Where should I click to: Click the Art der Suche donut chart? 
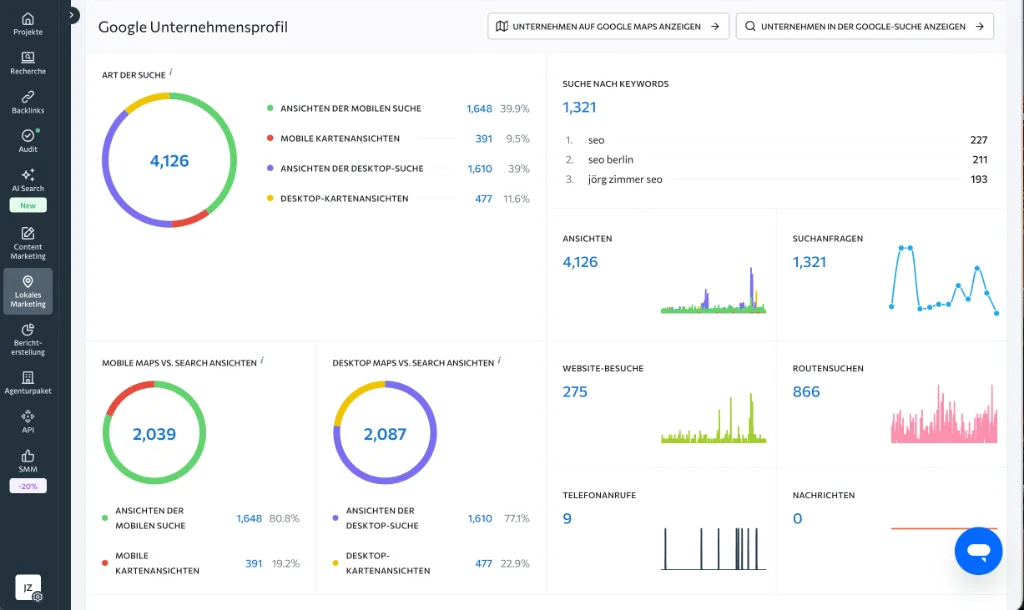pos(169,160)
